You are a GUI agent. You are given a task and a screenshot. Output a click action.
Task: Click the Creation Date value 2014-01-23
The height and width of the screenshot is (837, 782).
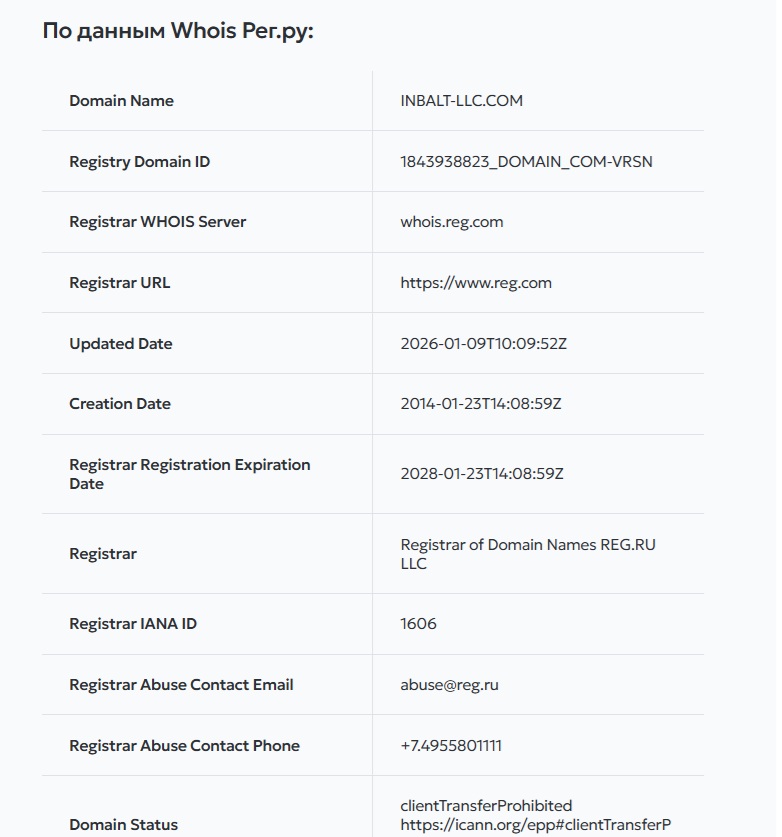click(x=480, y=404)
